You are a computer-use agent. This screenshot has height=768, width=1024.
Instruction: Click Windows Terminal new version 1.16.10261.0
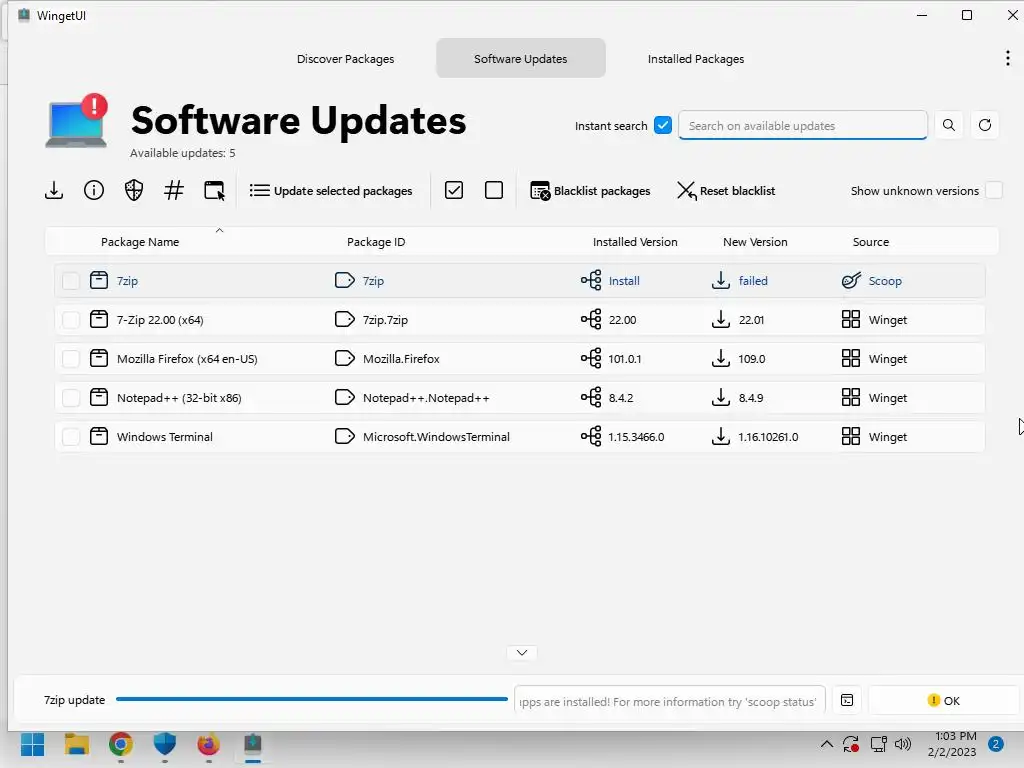coord(768,437)
